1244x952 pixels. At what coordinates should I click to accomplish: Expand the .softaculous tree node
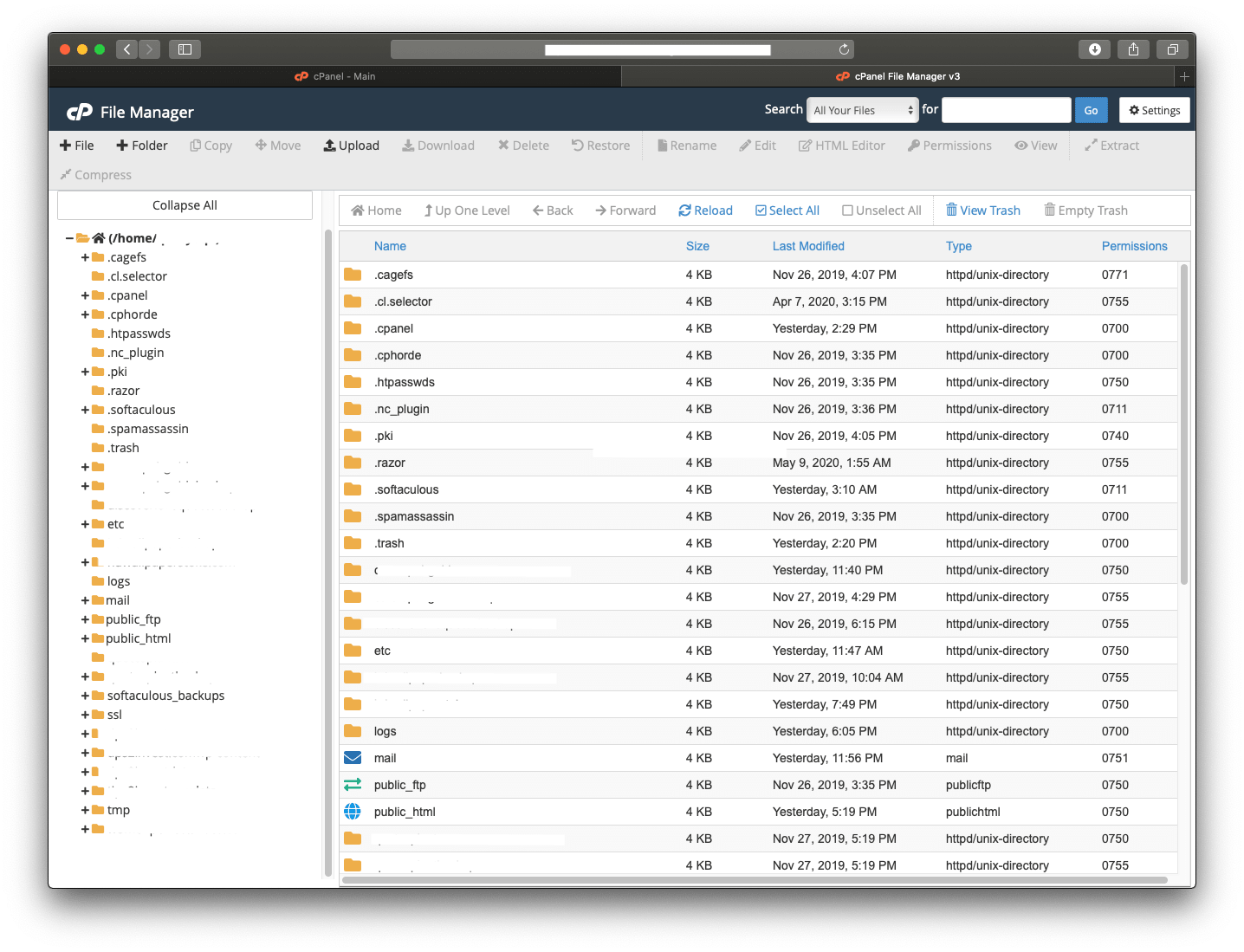[x=85, y=410]
